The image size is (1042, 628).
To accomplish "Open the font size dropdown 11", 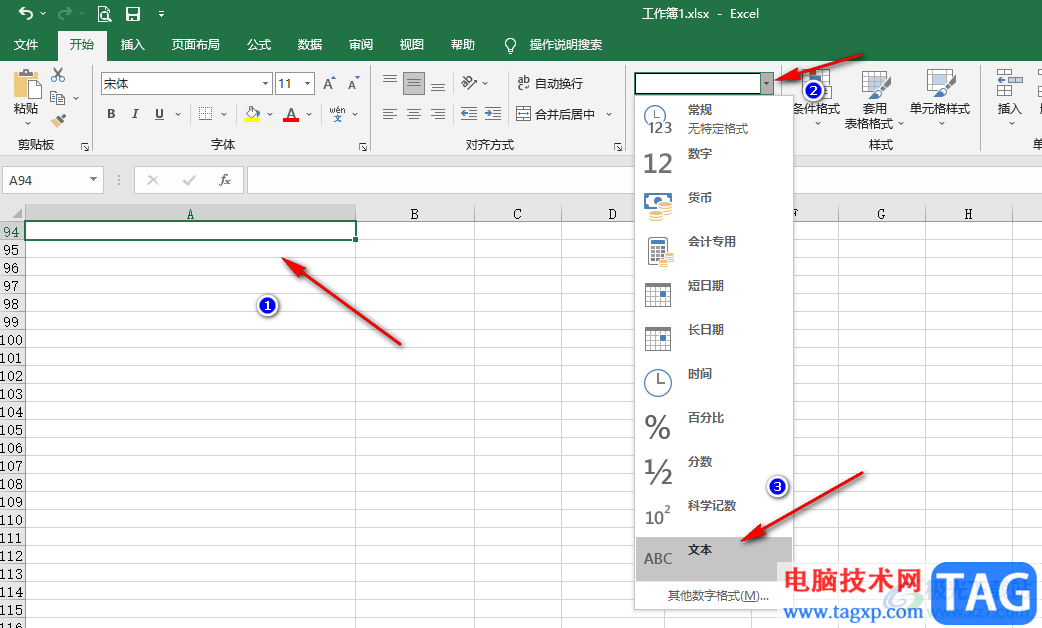I will [308, 84].
